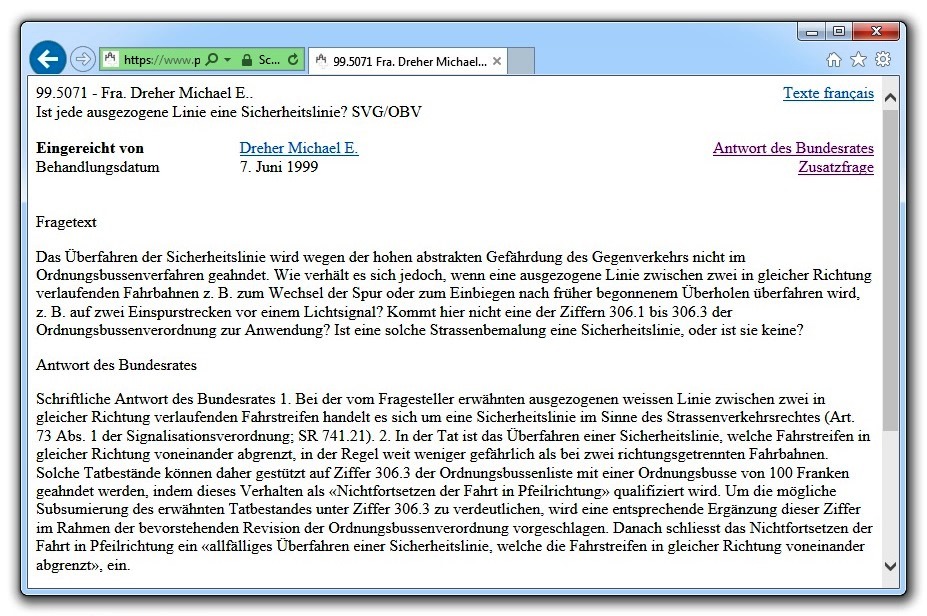Screen dimensions: 927x616
Task: Click the title line '99.5071 - Fra. Dreher Michael E..'
Action: 144,93
